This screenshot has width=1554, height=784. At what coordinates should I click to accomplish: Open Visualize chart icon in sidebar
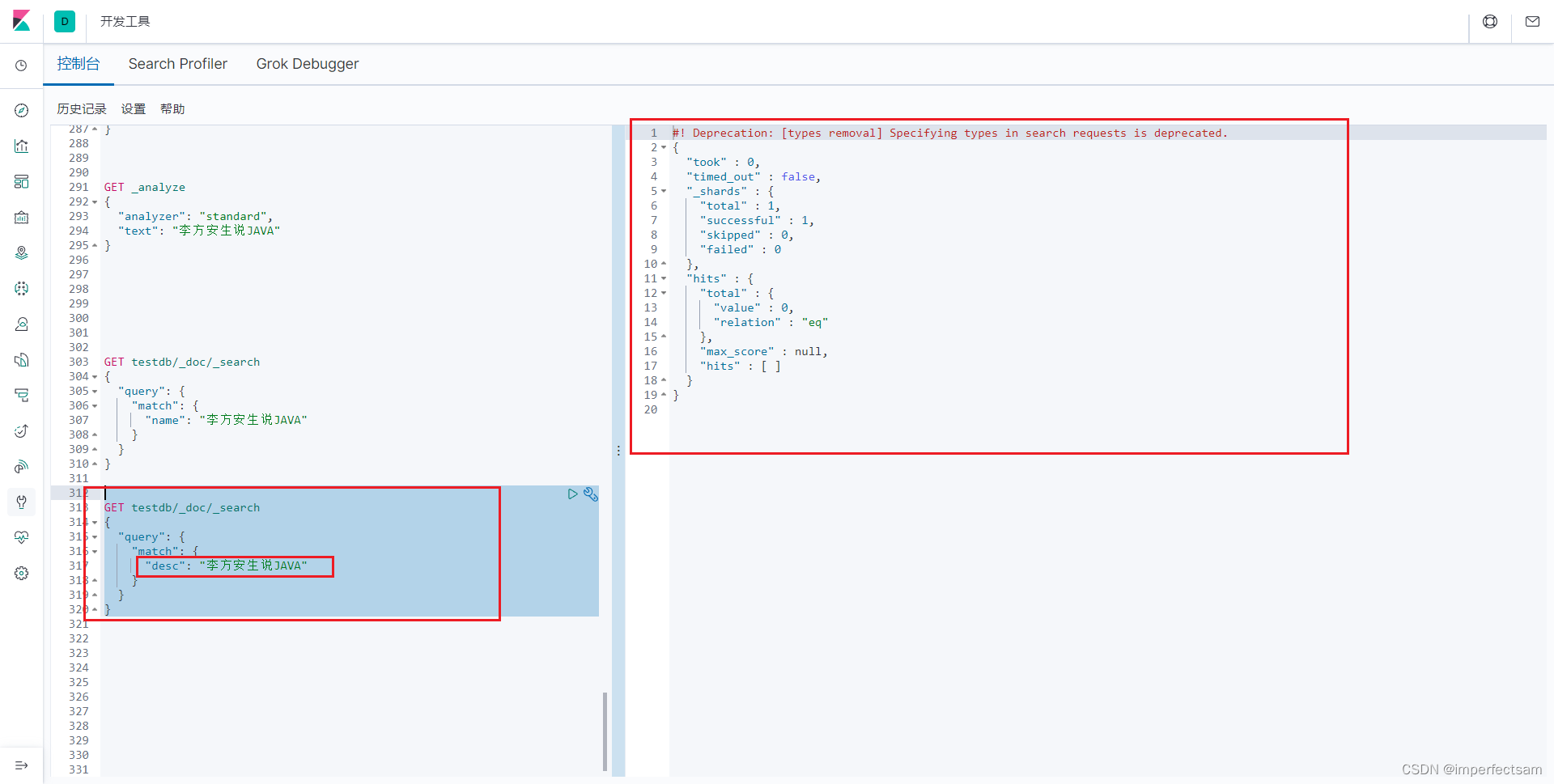pyautogui.click(x=22, y=146)
